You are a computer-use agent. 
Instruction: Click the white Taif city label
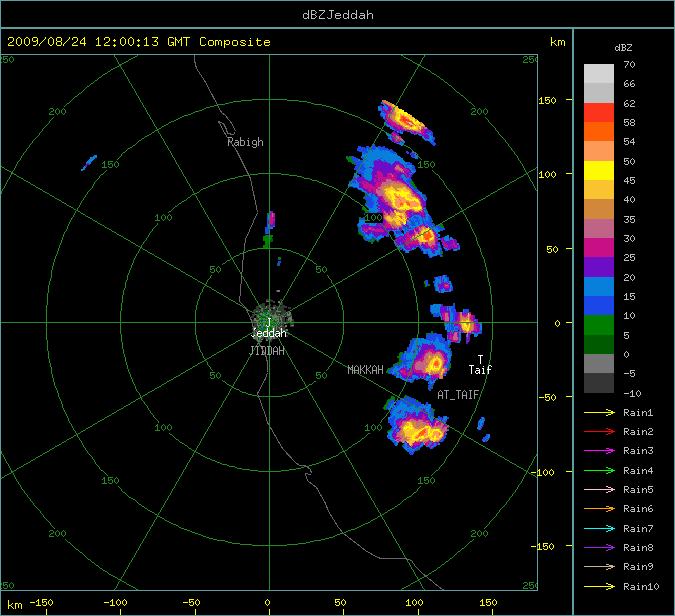[x=480, y=370]
